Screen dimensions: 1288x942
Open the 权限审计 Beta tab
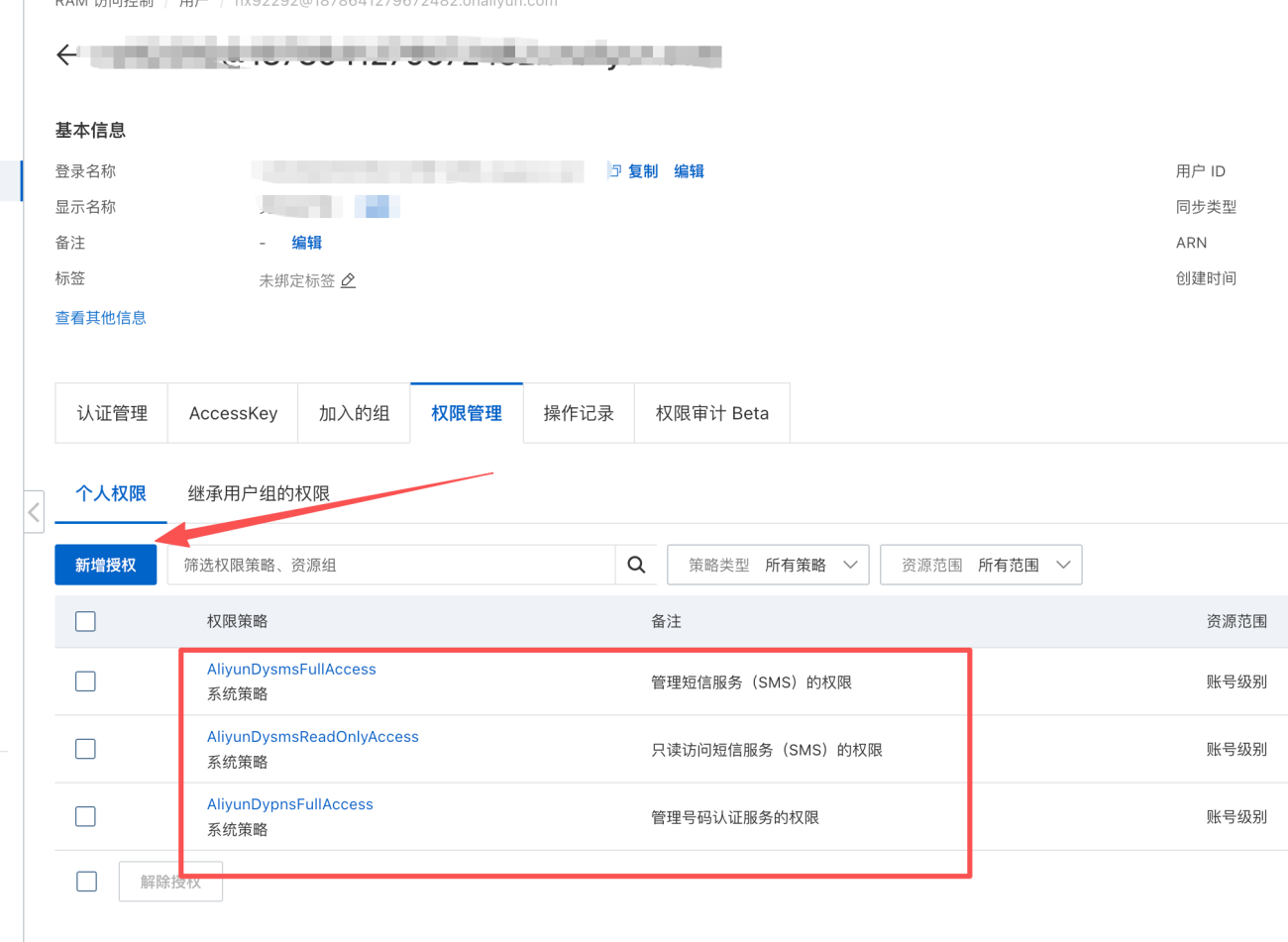712,413
